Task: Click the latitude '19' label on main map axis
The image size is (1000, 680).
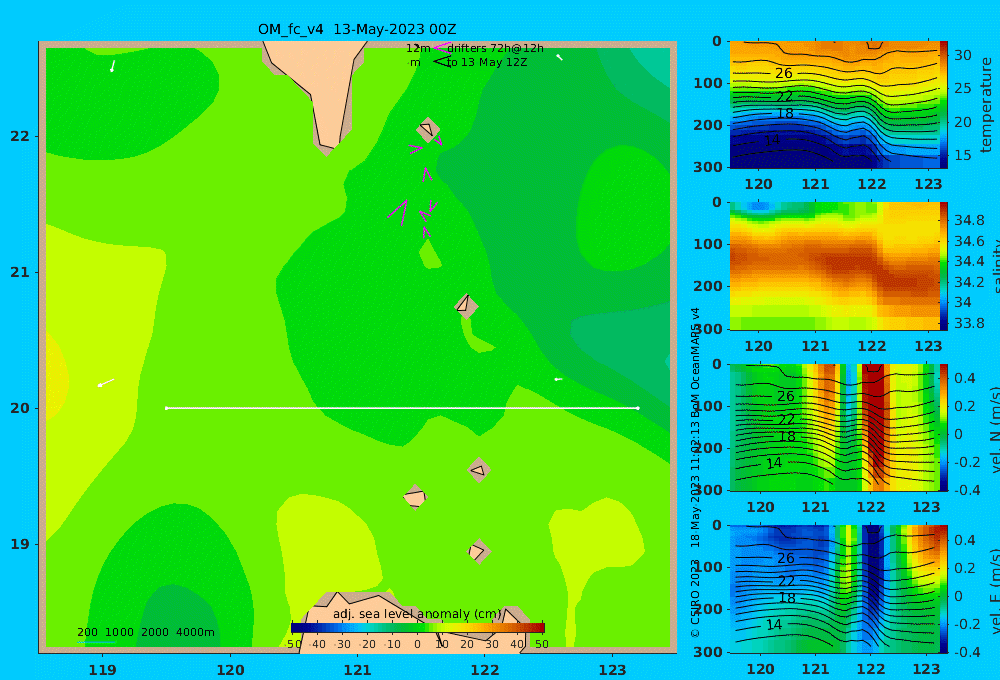Action: click(x=20, y=544)
